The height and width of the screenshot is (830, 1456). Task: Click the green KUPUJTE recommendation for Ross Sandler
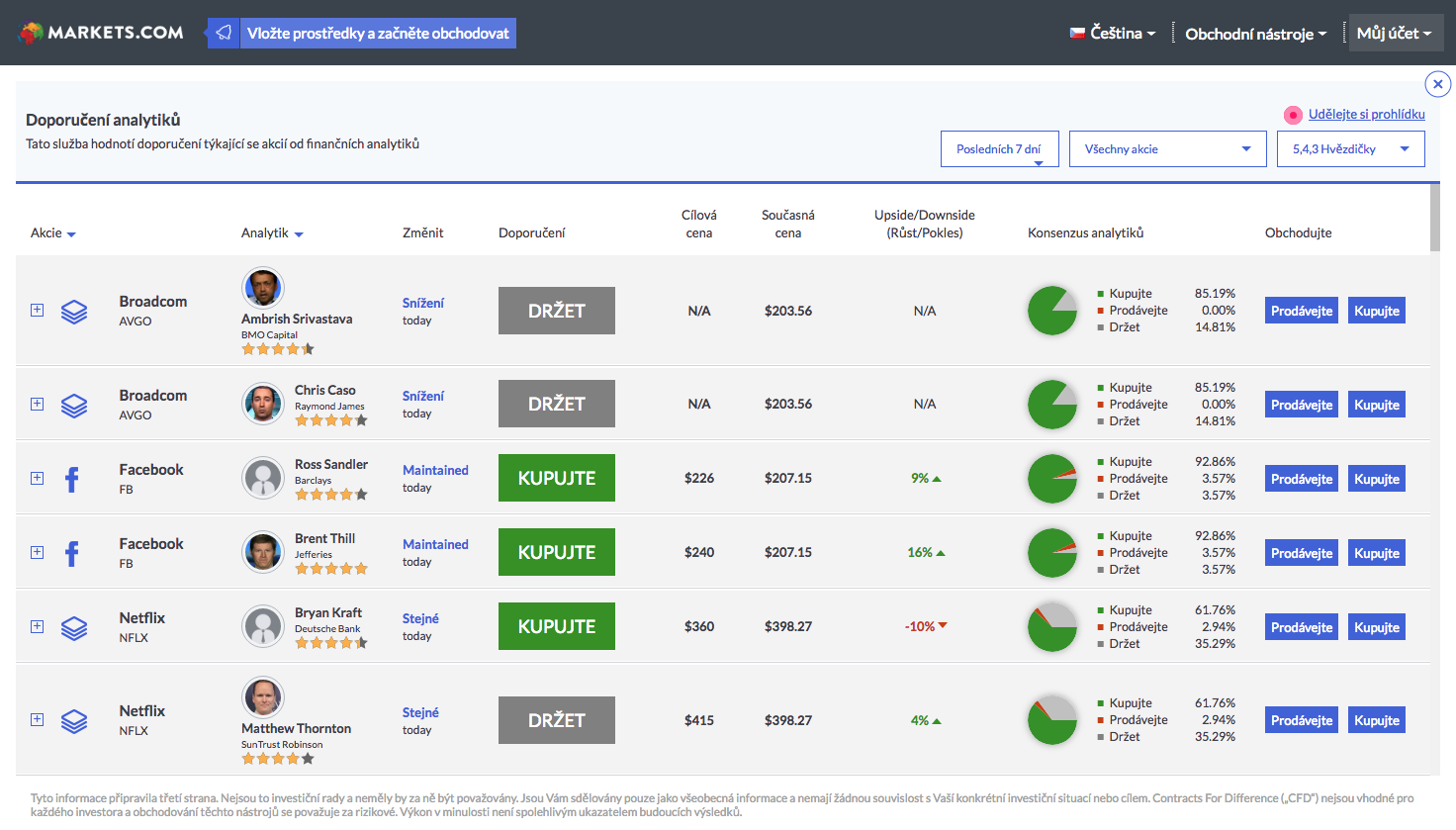click(557, 478)
